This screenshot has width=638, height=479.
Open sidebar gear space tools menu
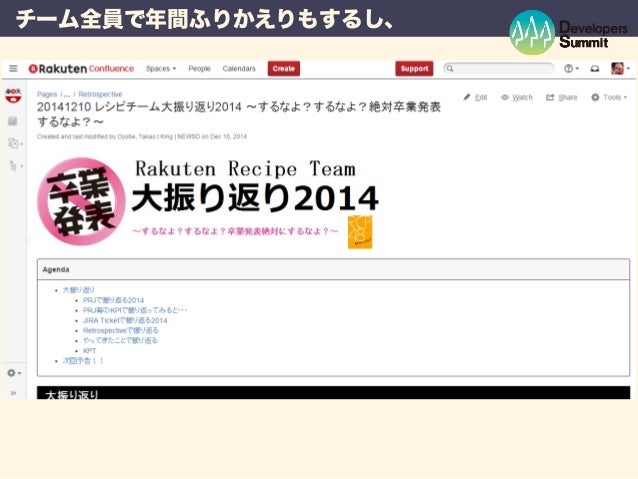tap(14, 372)
